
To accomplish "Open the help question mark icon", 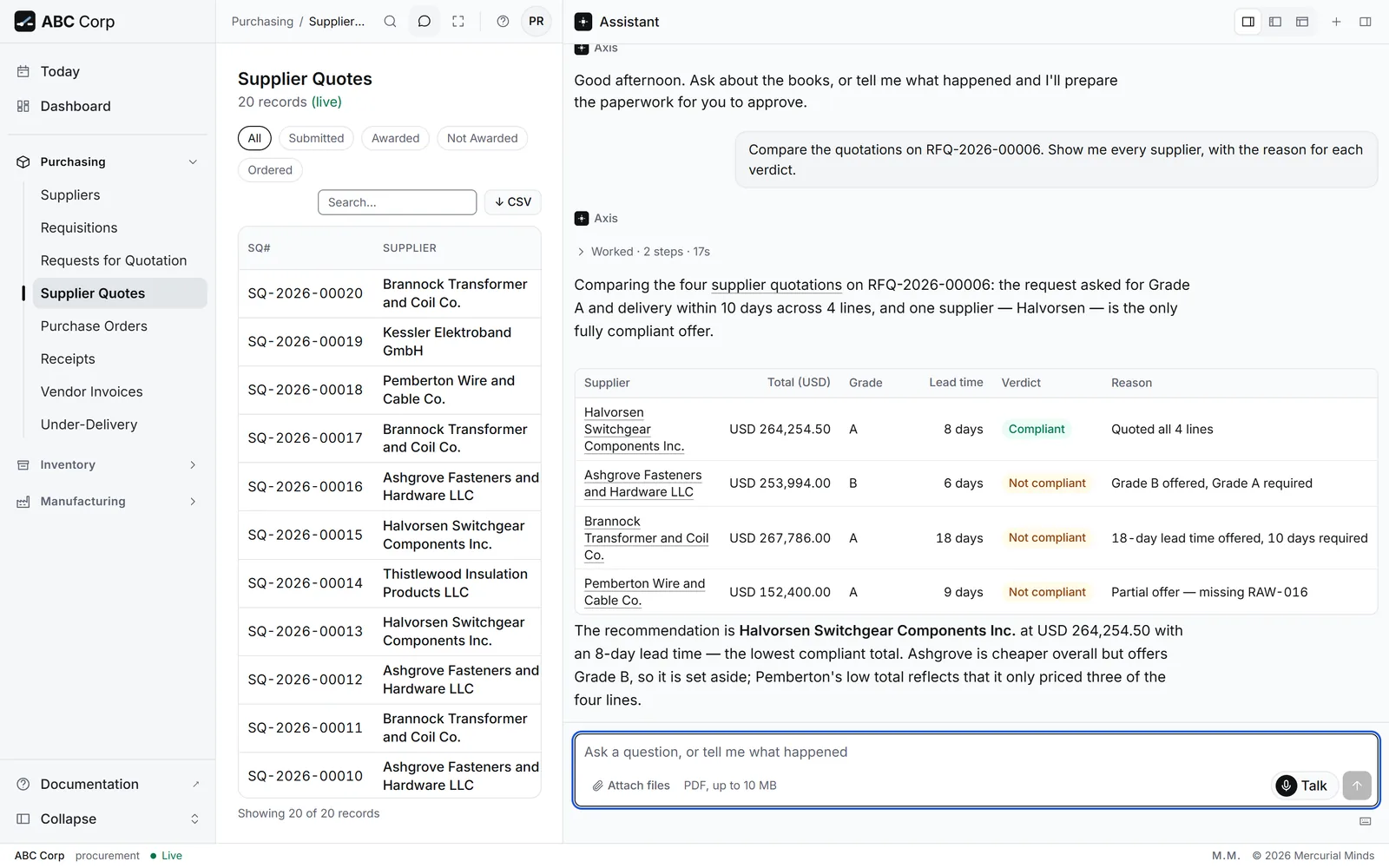I will 503,22.
